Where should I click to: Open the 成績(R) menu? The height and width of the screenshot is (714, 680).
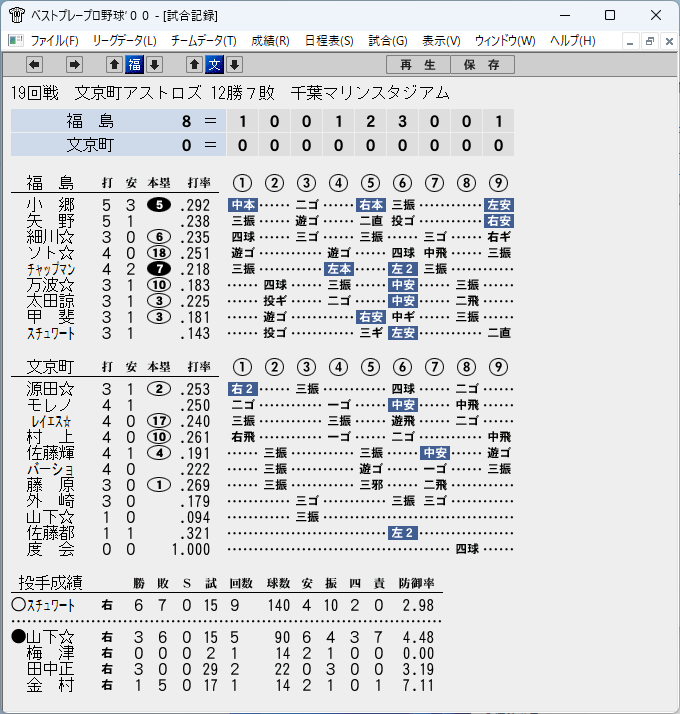270,41
